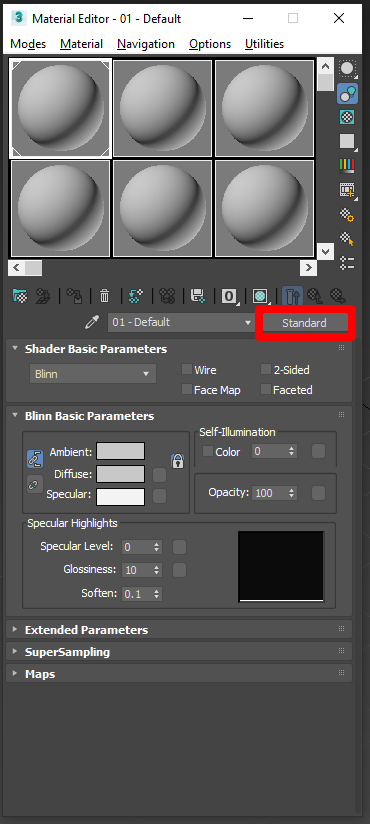This screenshot has width=370, height=824.
Task: Toggle the Diffuse-Specular color lock
Action: pyautogui.click(x=35, y=485)
